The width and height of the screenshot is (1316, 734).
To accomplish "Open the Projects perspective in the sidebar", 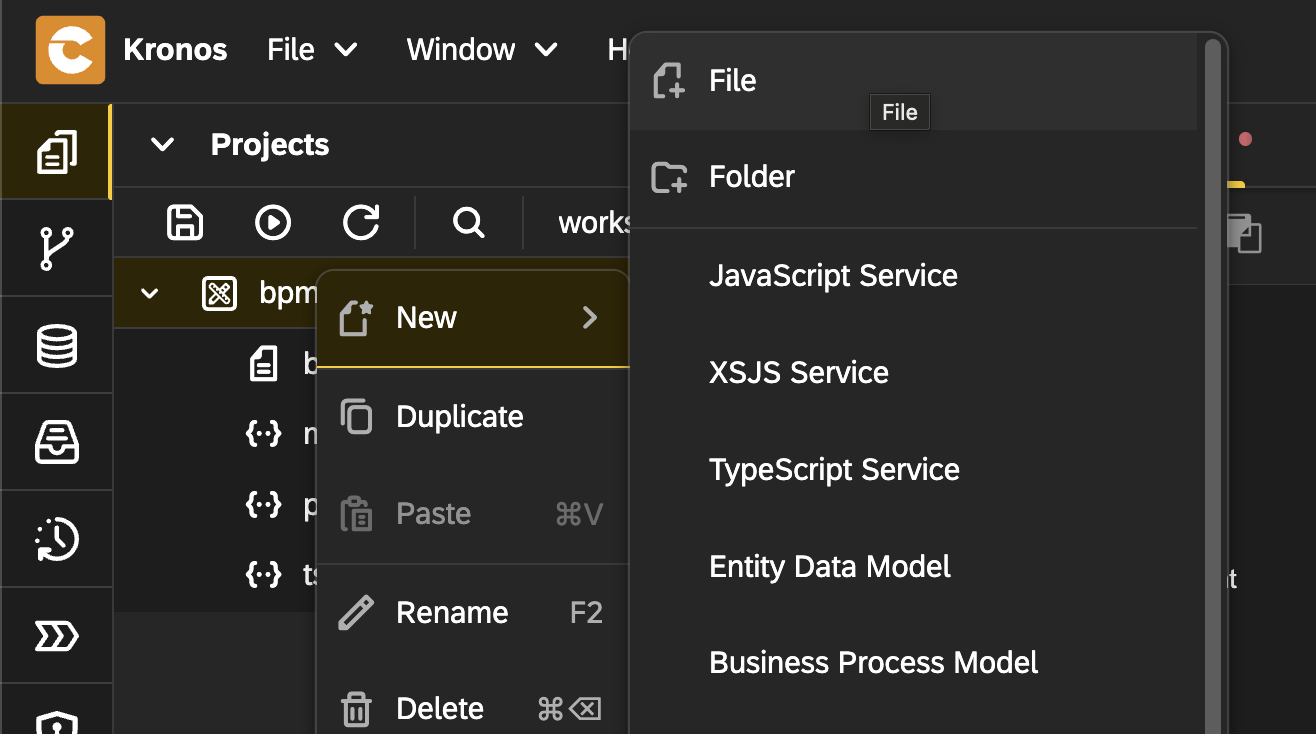I will pos(57,152).
